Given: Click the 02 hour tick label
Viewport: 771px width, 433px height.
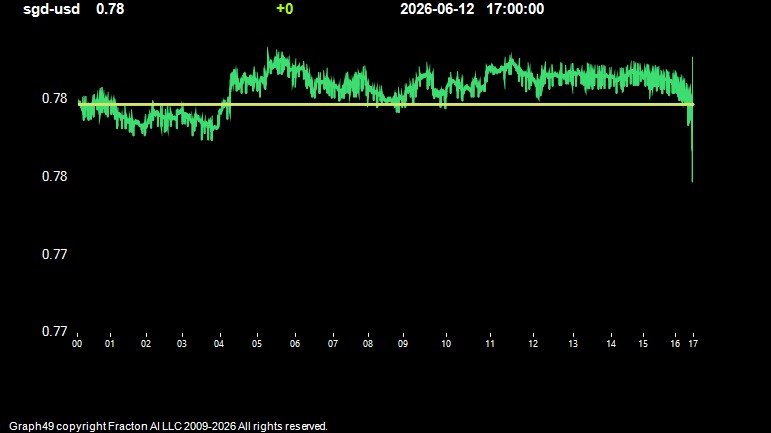Looking at the screenshot, I should [x=146, y=344].
